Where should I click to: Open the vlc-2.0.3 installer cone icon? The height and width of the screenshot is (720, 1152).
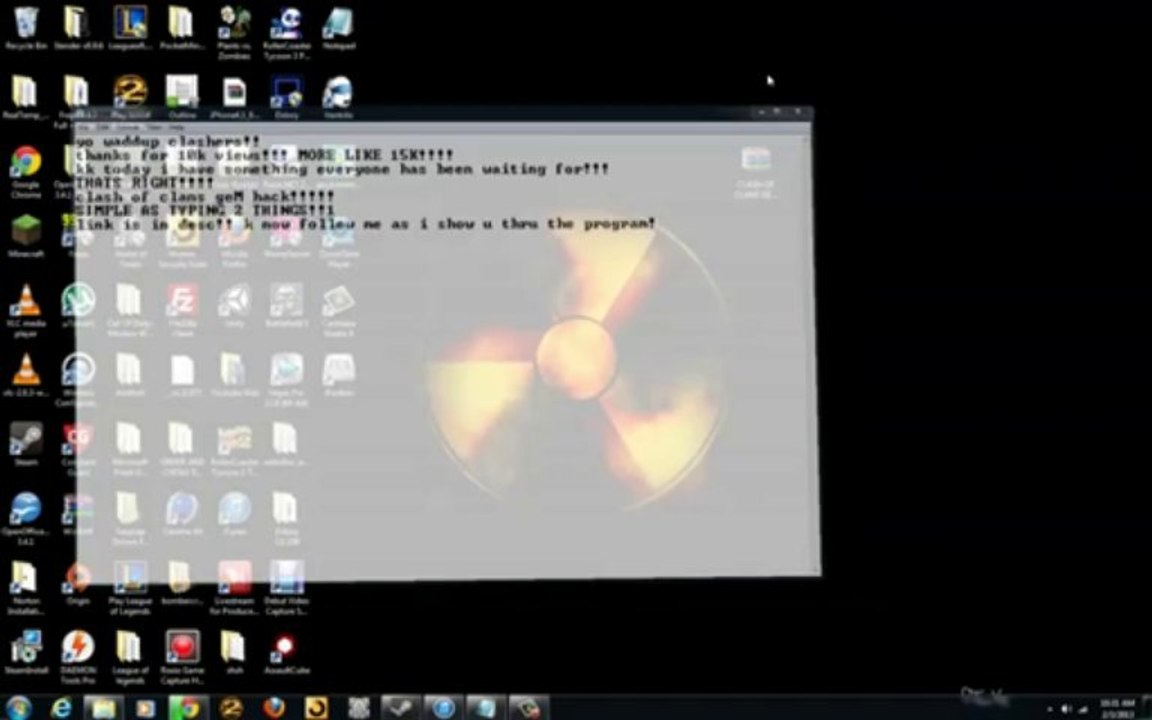[26, 375]
